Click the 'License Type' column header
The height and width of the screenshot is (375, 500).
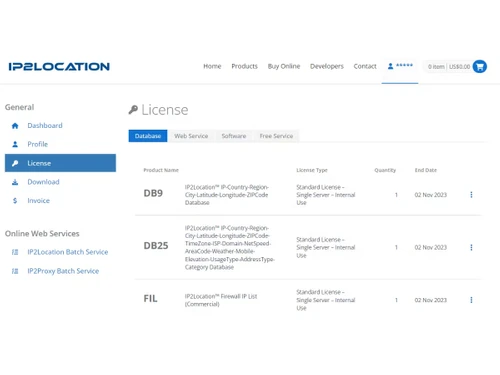pyautogui.click(x=312, y=170)
